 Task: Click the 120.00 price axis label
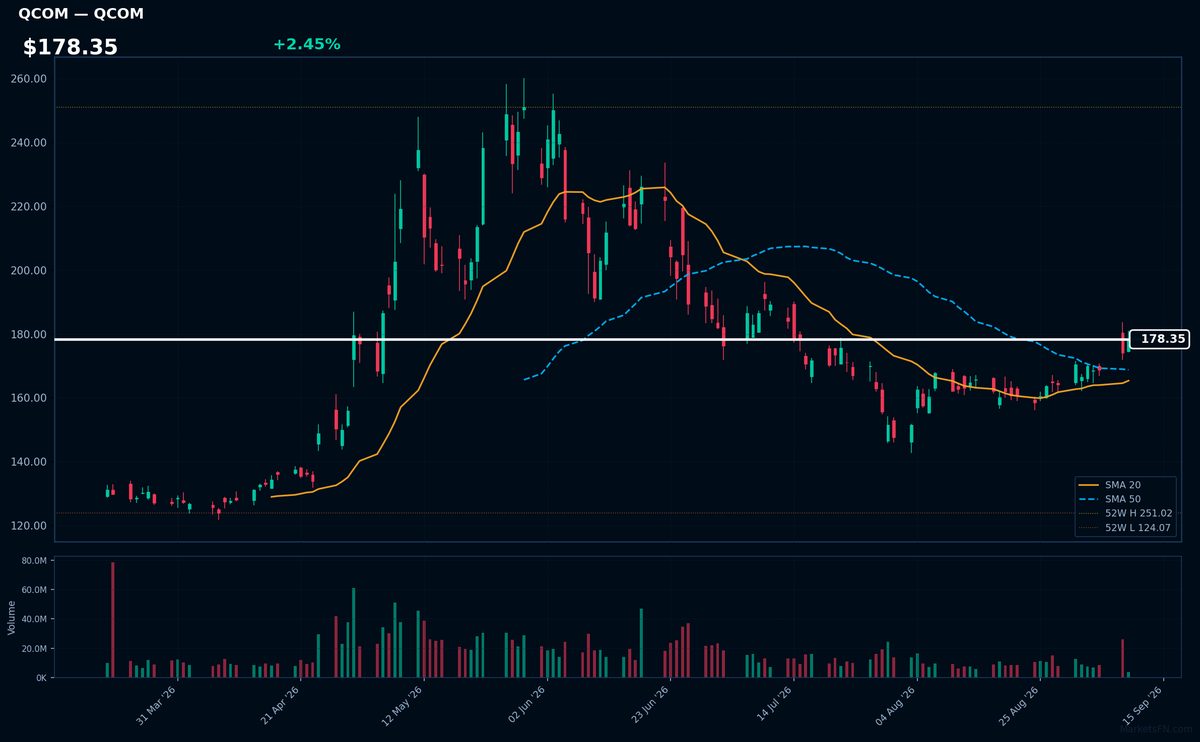click(x=29, y=526)
